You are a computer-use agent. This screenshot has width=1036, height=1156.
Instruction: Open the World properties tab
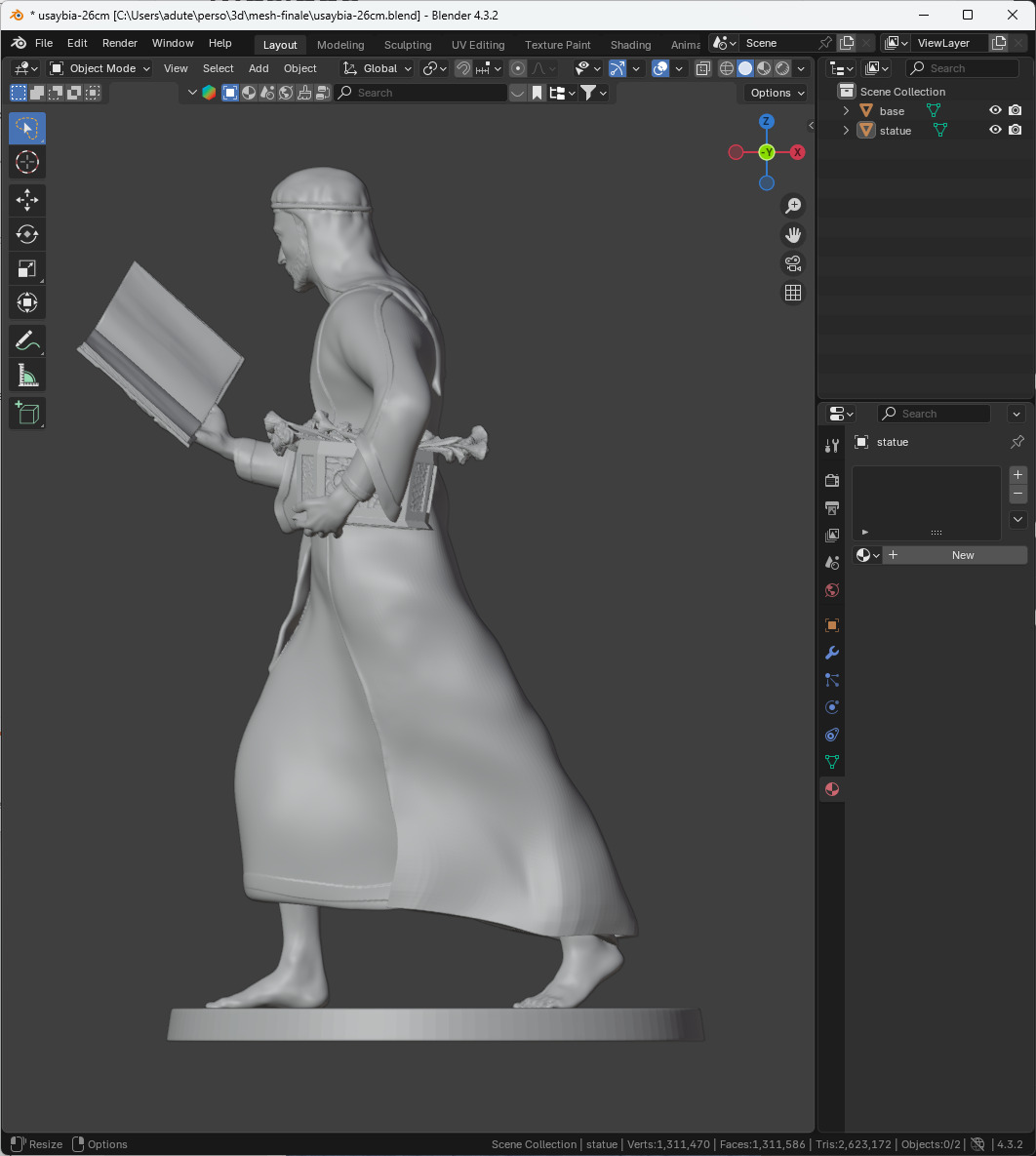coord(832,590)
